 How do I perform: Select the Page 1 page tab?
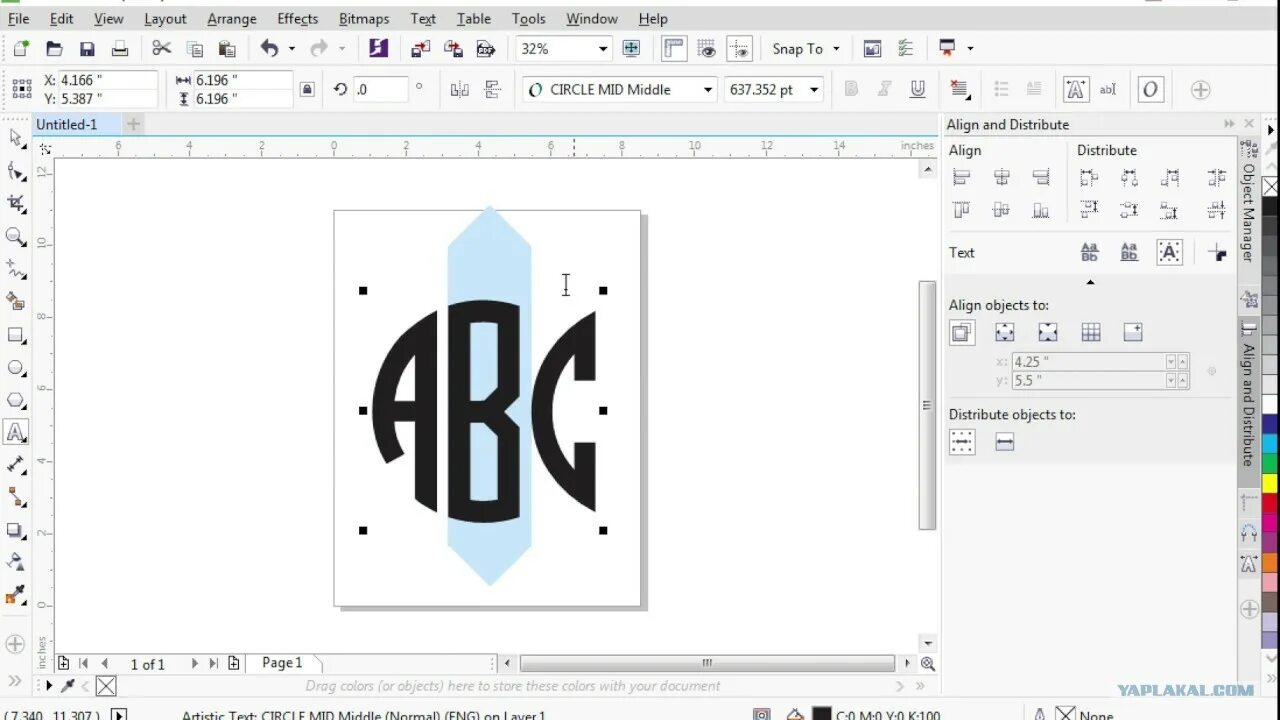click(282, 662)
